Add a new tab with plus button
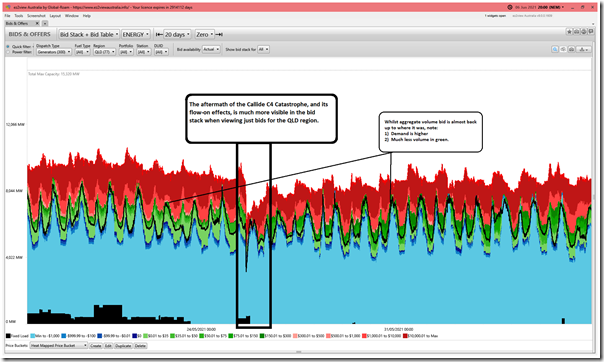 click(45, 23)
